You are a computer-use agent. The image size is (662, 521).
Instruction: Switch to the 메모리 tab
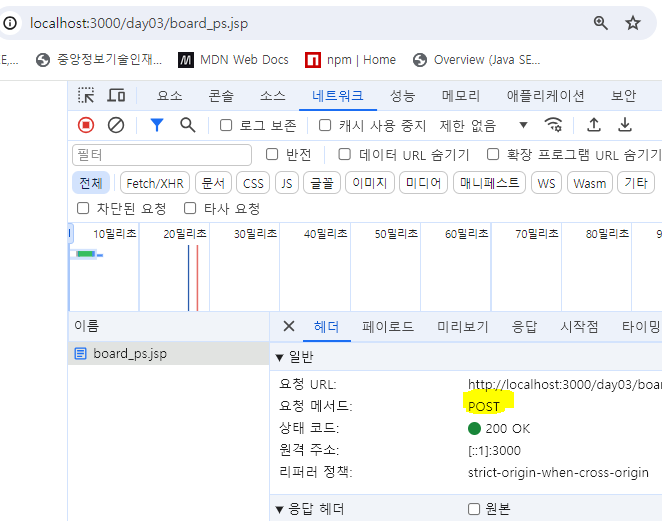tap(461, 96)
